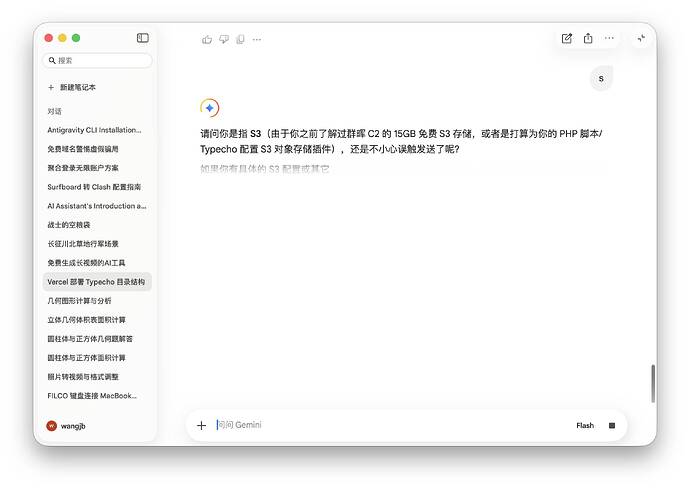Viewport: 690px width, 490px height.
Task: Click the chat vertical scrollbar
Action: tap(653, 384)
